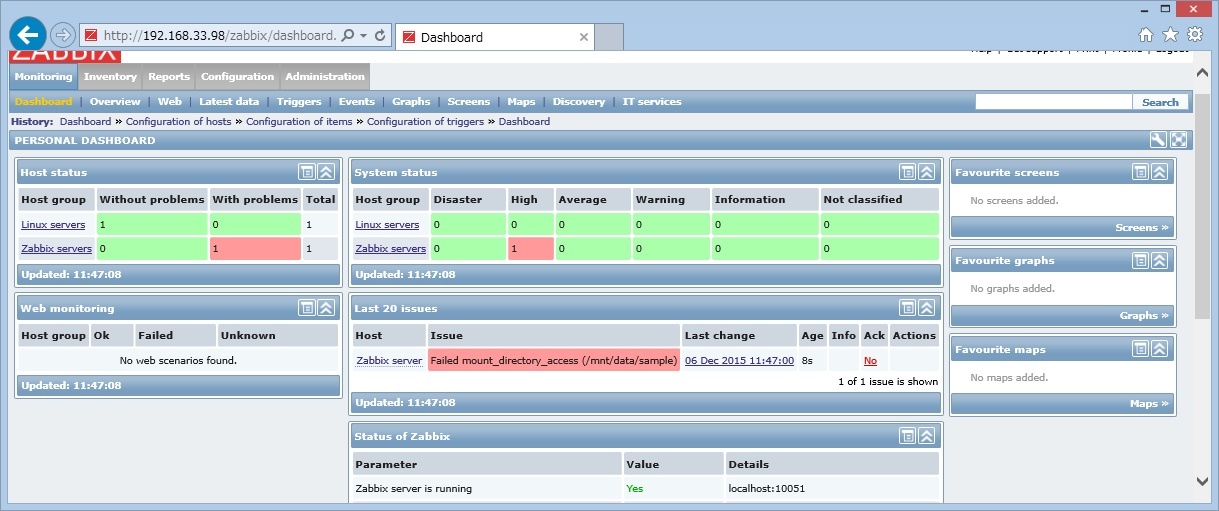Open Favourite graphs widget menu icon
This screenshot has width=1219, height=511.
coord(1140,260)
